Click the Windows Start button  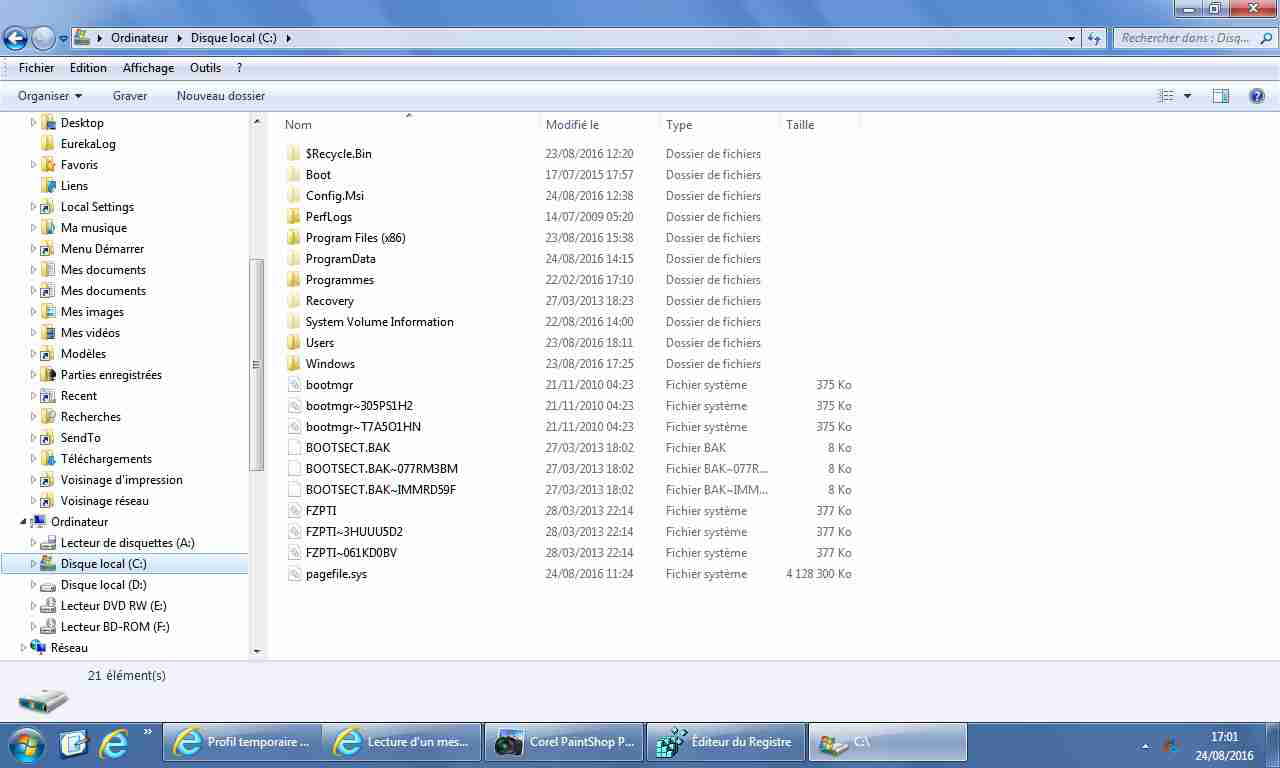(x=26, y=744)
